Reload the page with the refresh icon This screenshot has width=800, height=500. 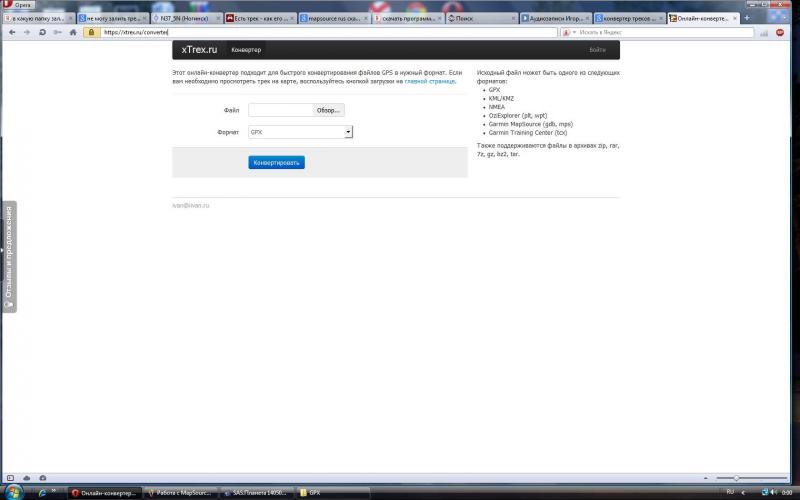(42, 32)
